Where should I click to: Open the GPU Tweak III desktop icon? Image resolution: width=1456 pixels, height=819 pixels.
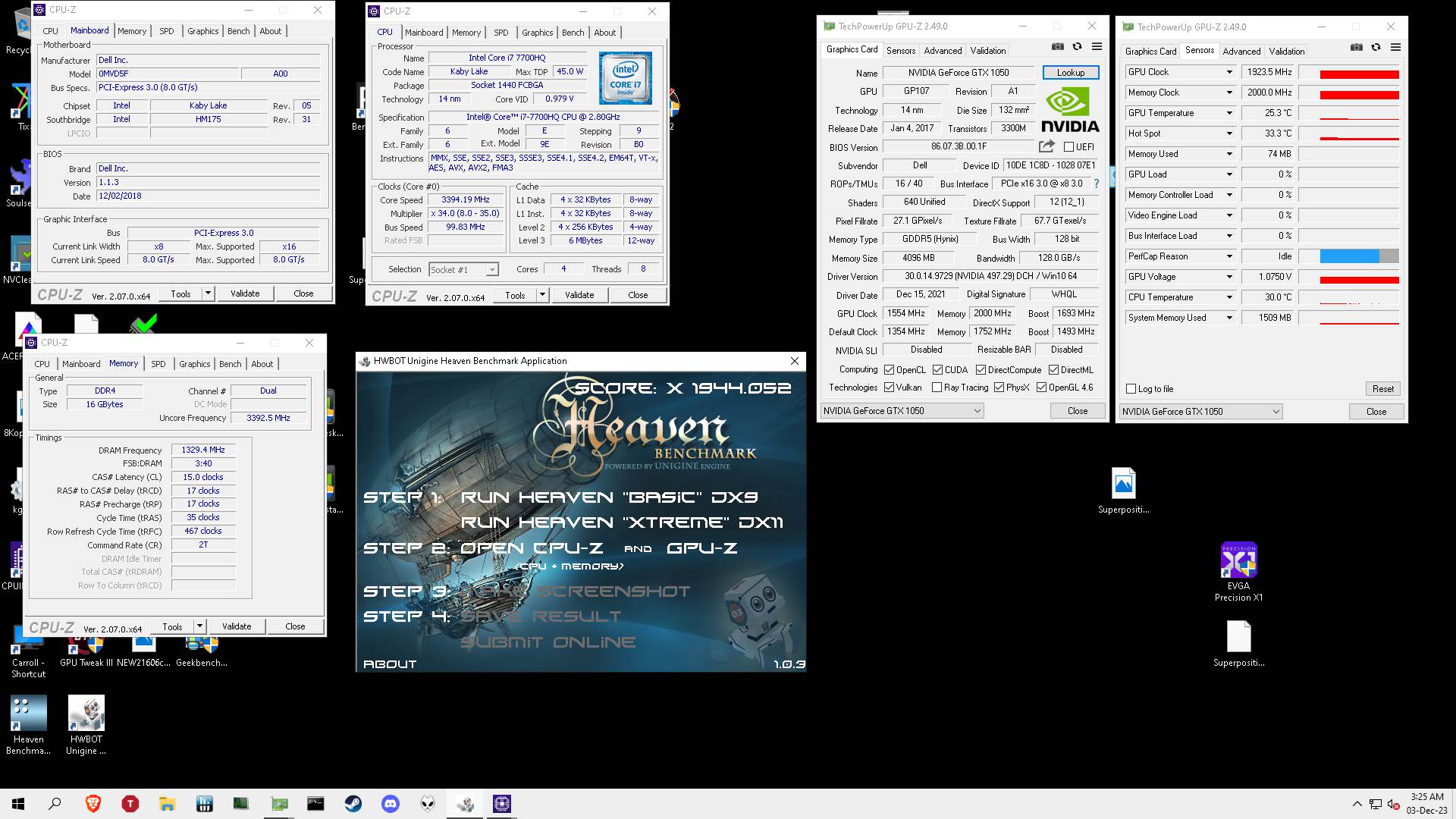(86, 651)
